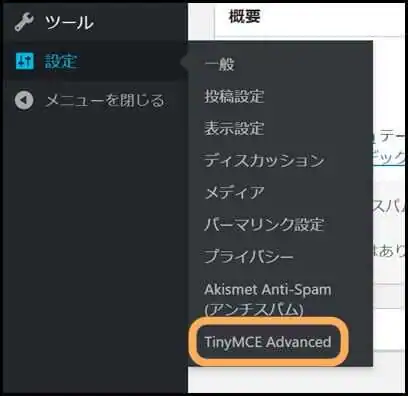
Task: Open パーマリンク設定 submenu entry
Action: point(264,224)
